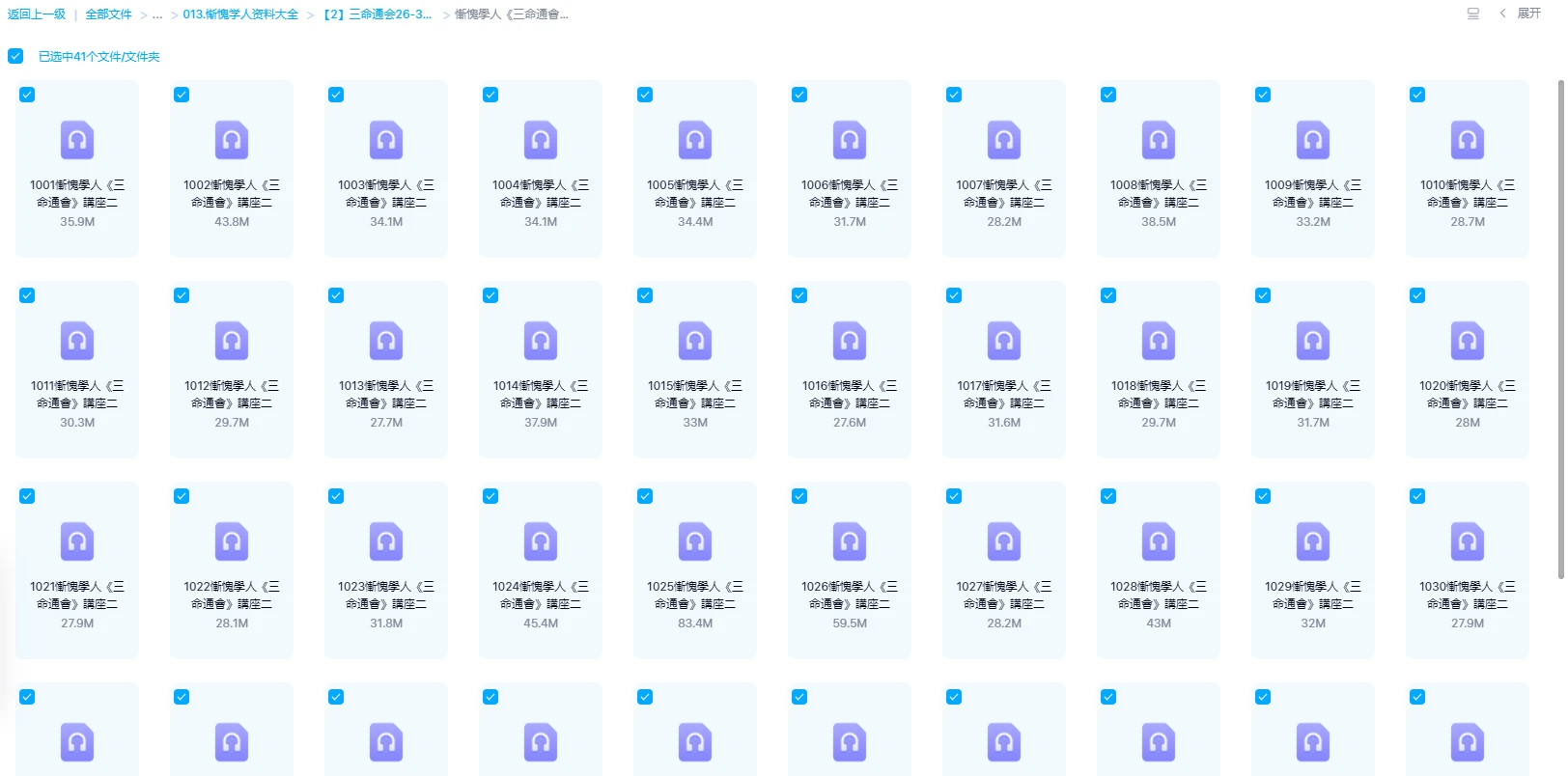The image size is (1568, 776).
Task: Uncheck the checkbox on file 1004
Action: pos(490,95)
